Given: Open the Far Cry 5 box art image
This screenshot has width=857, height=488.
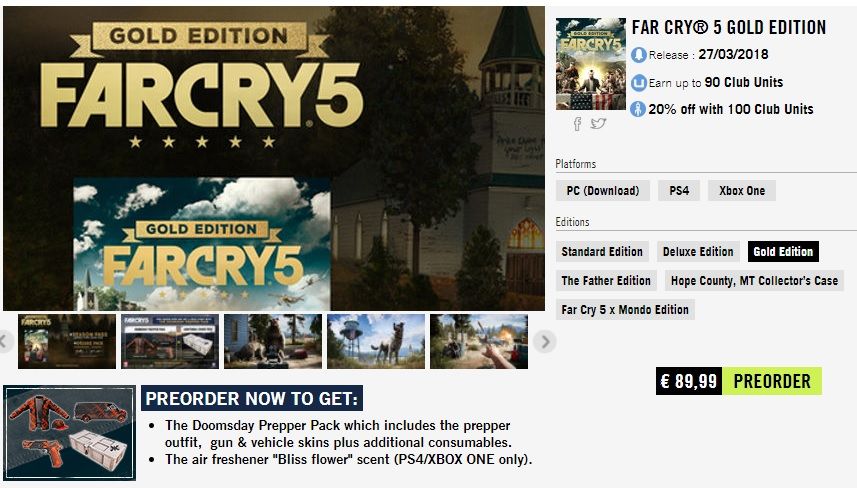Looking at the screenshot, I should tap(591, 64).
